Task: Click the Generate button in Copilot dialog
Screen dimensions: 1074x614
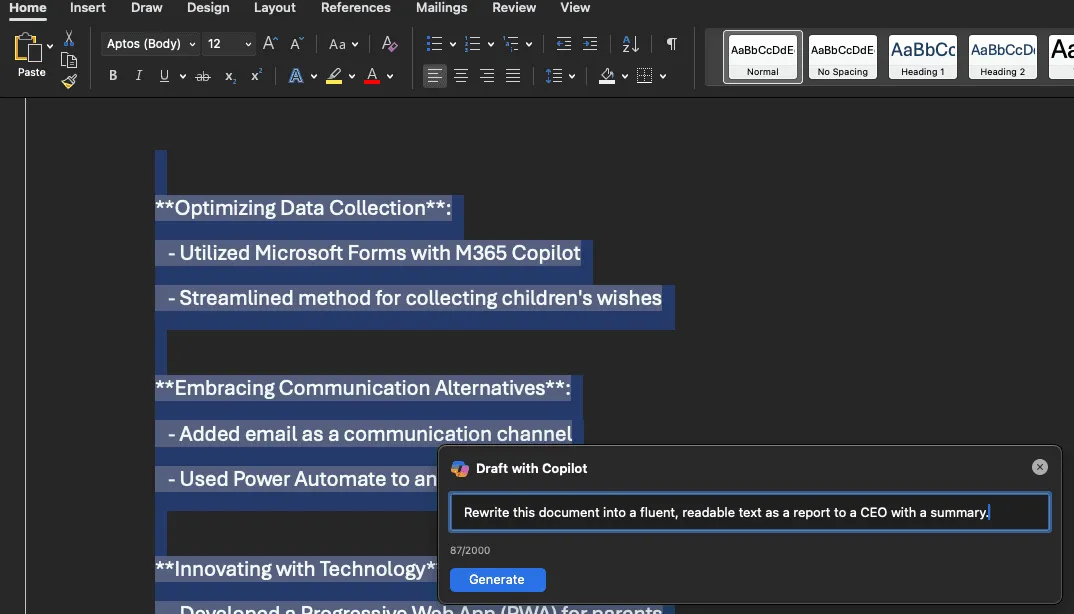Action: [x=497, y=580]
